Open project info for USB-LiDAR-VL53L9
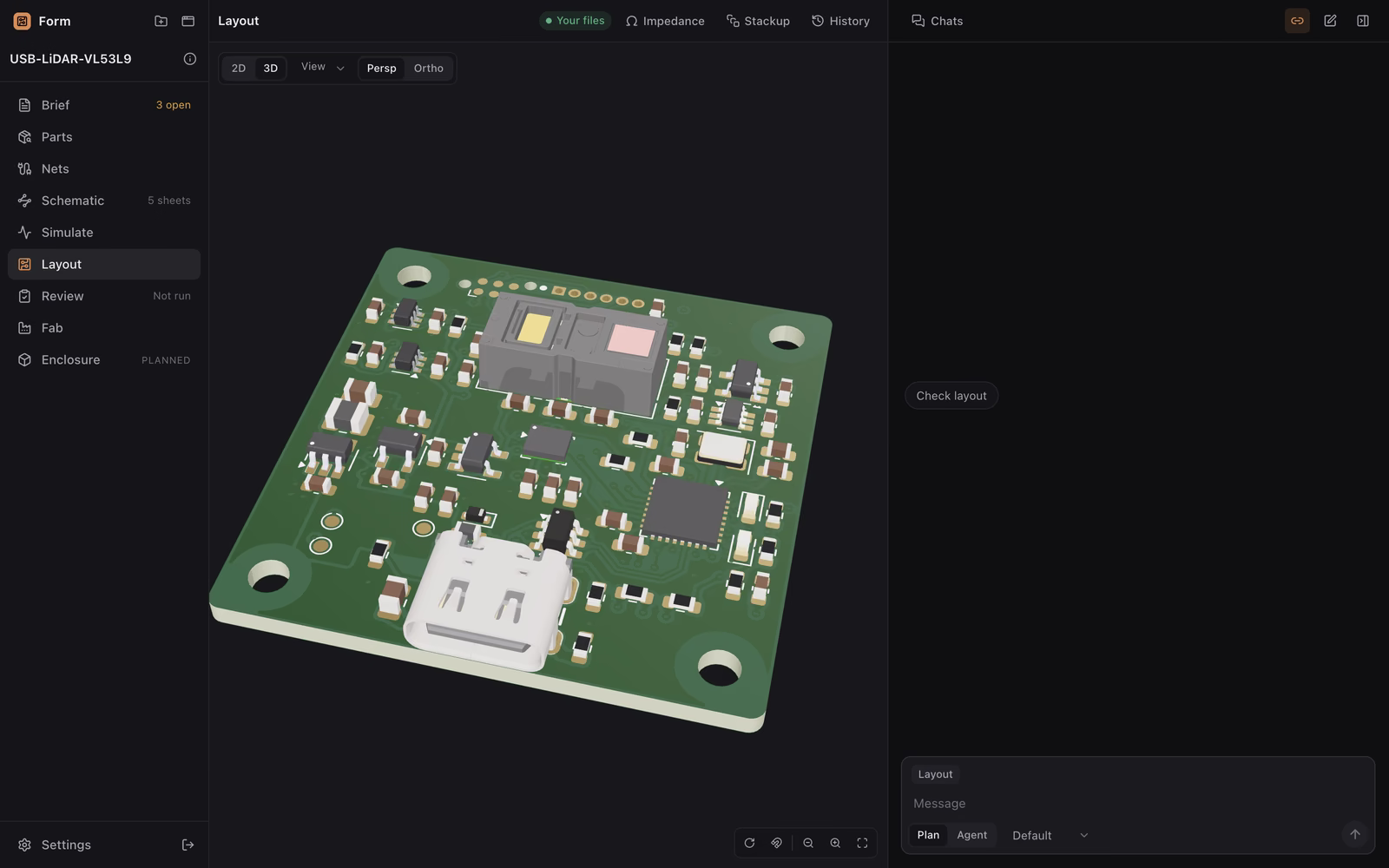This screenshot has width=1389, height=868. 189,59
